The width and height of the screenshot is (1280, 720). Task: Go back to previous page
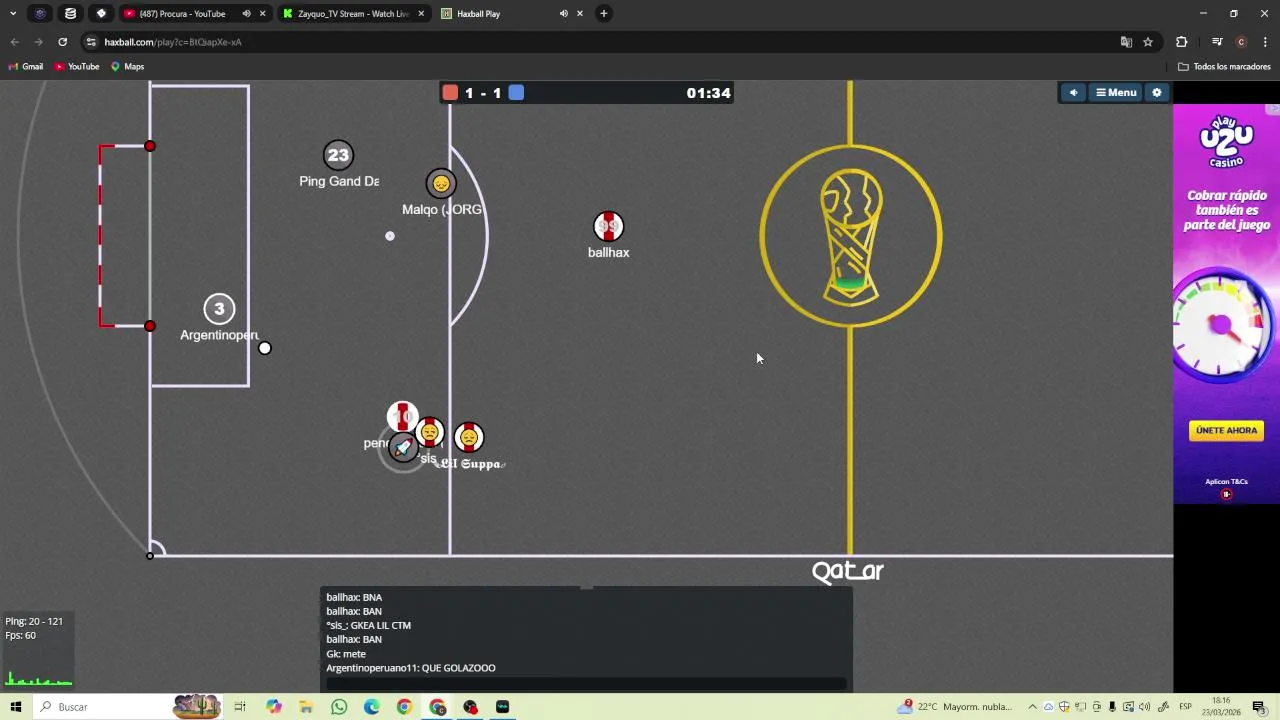point(14,42)
